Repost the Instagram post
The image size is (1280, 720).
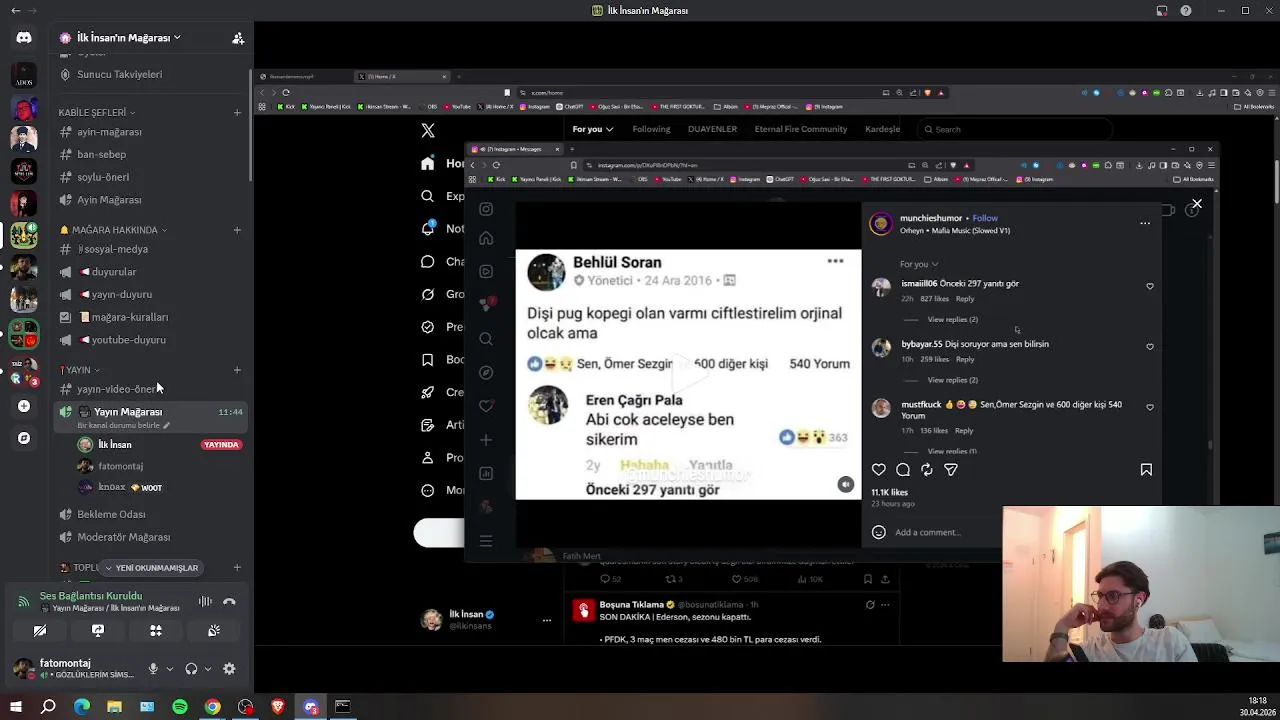[927, 470]
